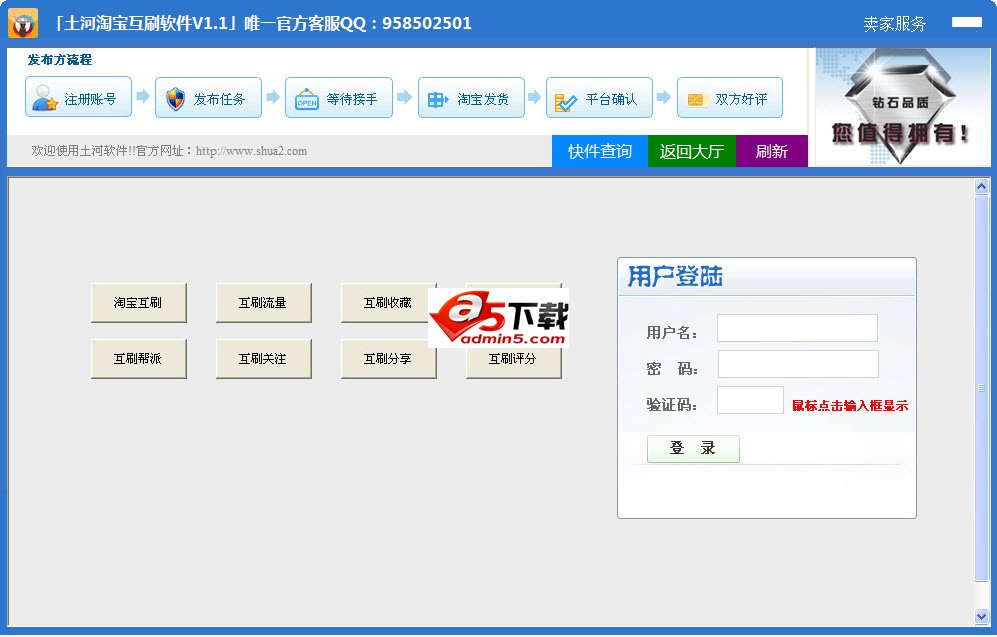Click the 登录 button

point(693,449)
